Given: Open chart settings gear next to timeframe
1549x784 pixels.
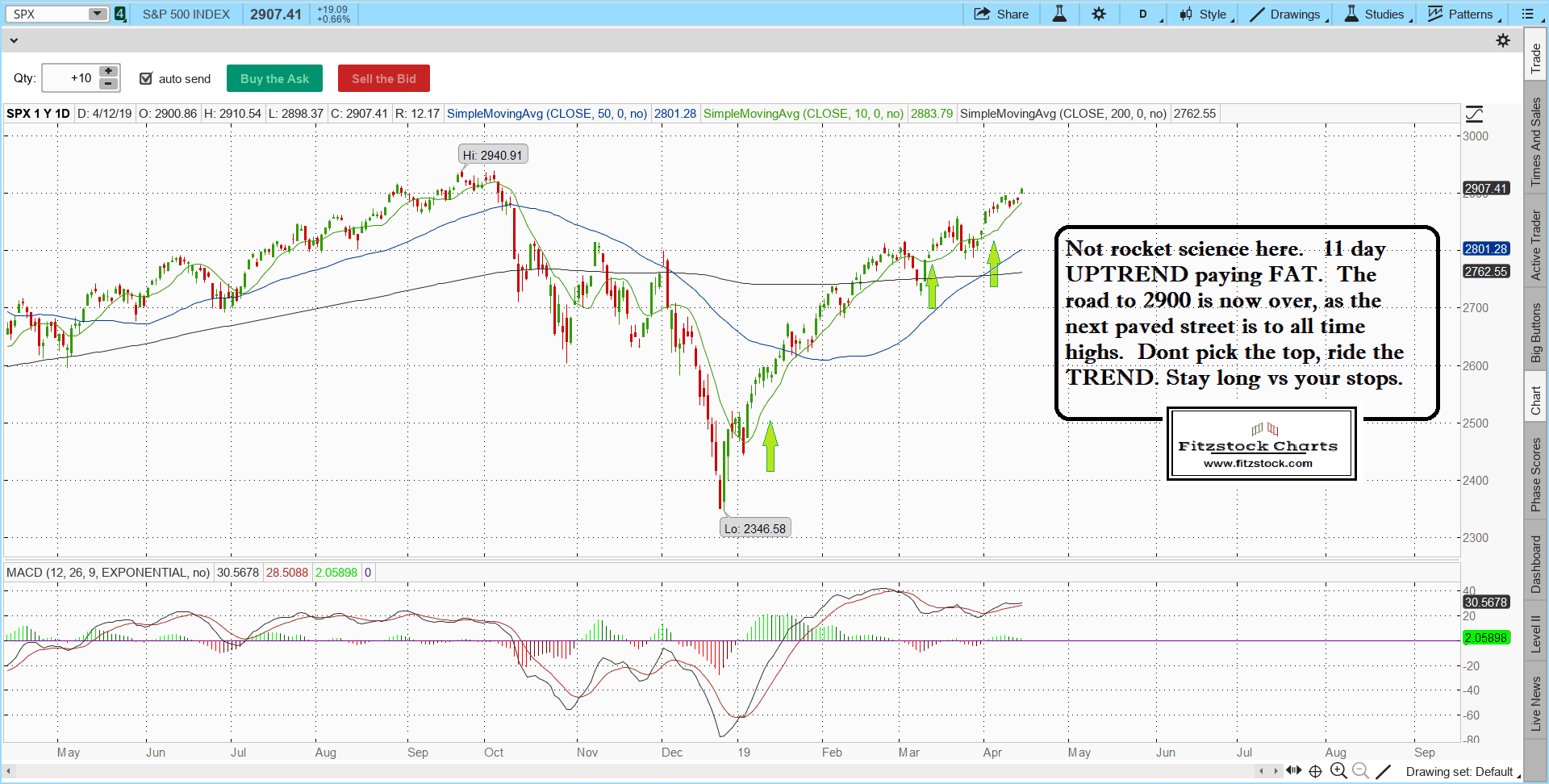Looking at the screenshot, I should click(x=1099, y=14).
